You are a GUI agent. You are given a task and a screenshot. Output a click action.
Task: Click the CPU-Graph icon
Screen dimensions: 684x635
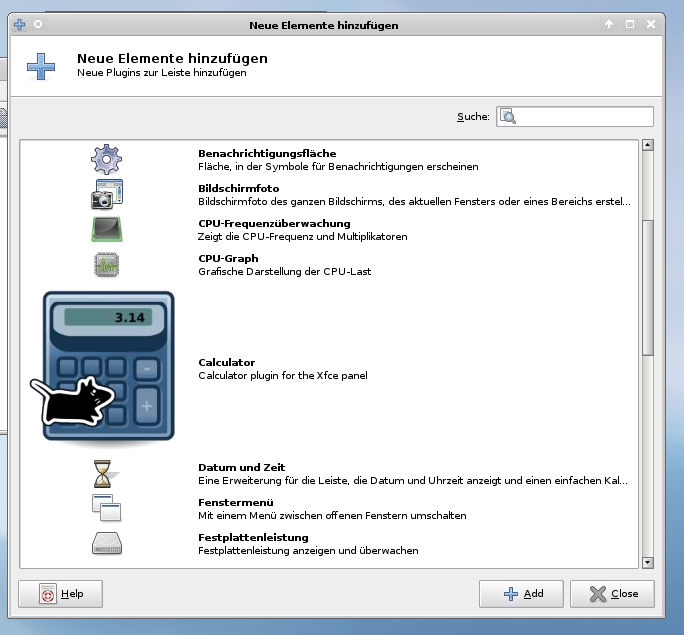coord(106,265)
